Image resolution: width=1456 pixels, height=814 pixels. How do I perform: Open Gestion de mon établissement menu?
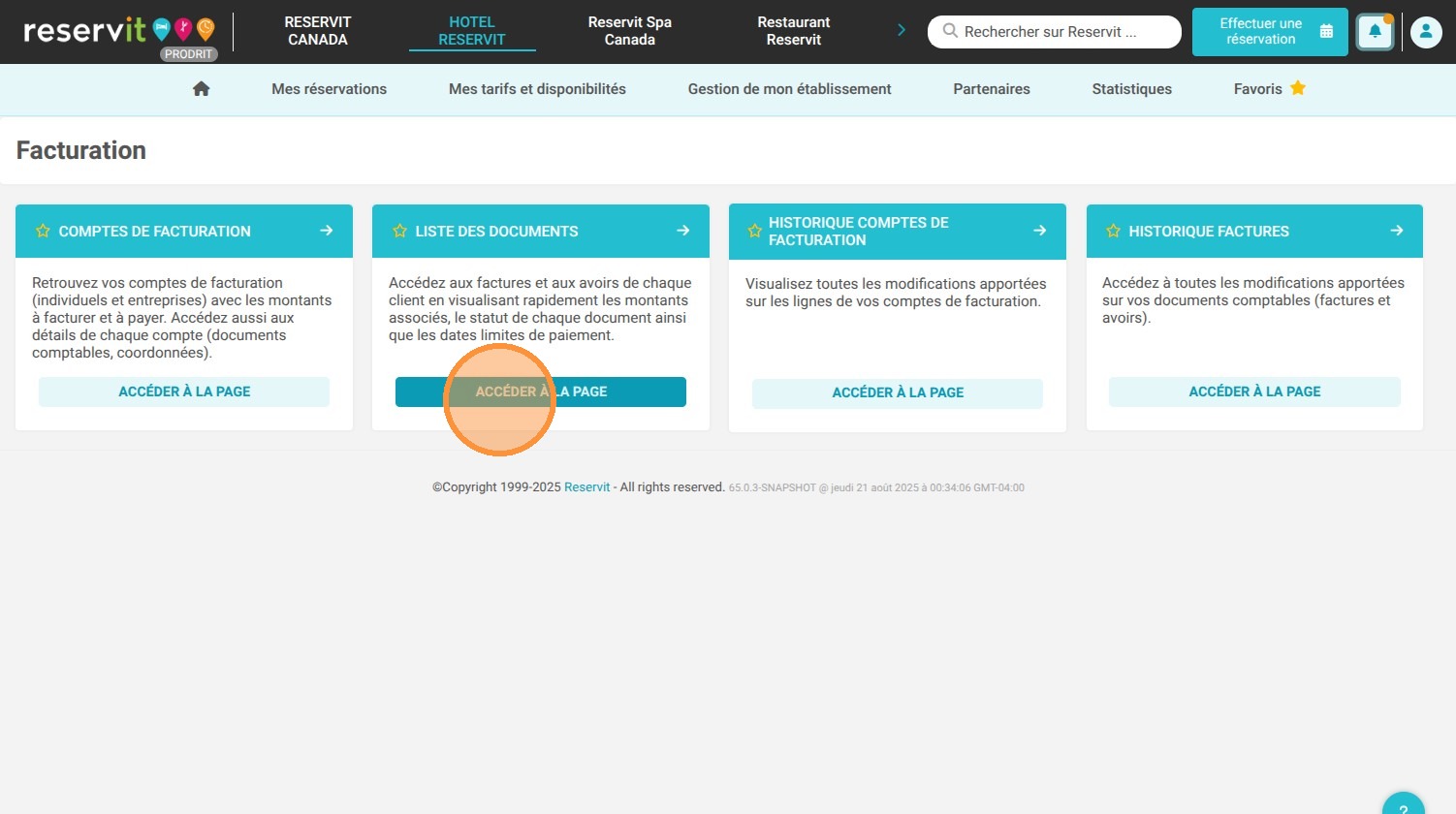[790, 89]
